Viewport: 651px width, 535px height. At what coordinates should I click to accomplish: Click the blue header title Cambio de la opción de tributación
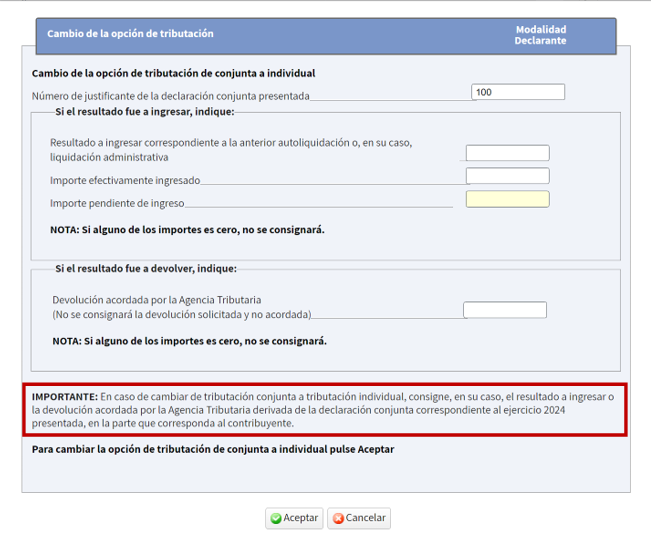(130, 34)
